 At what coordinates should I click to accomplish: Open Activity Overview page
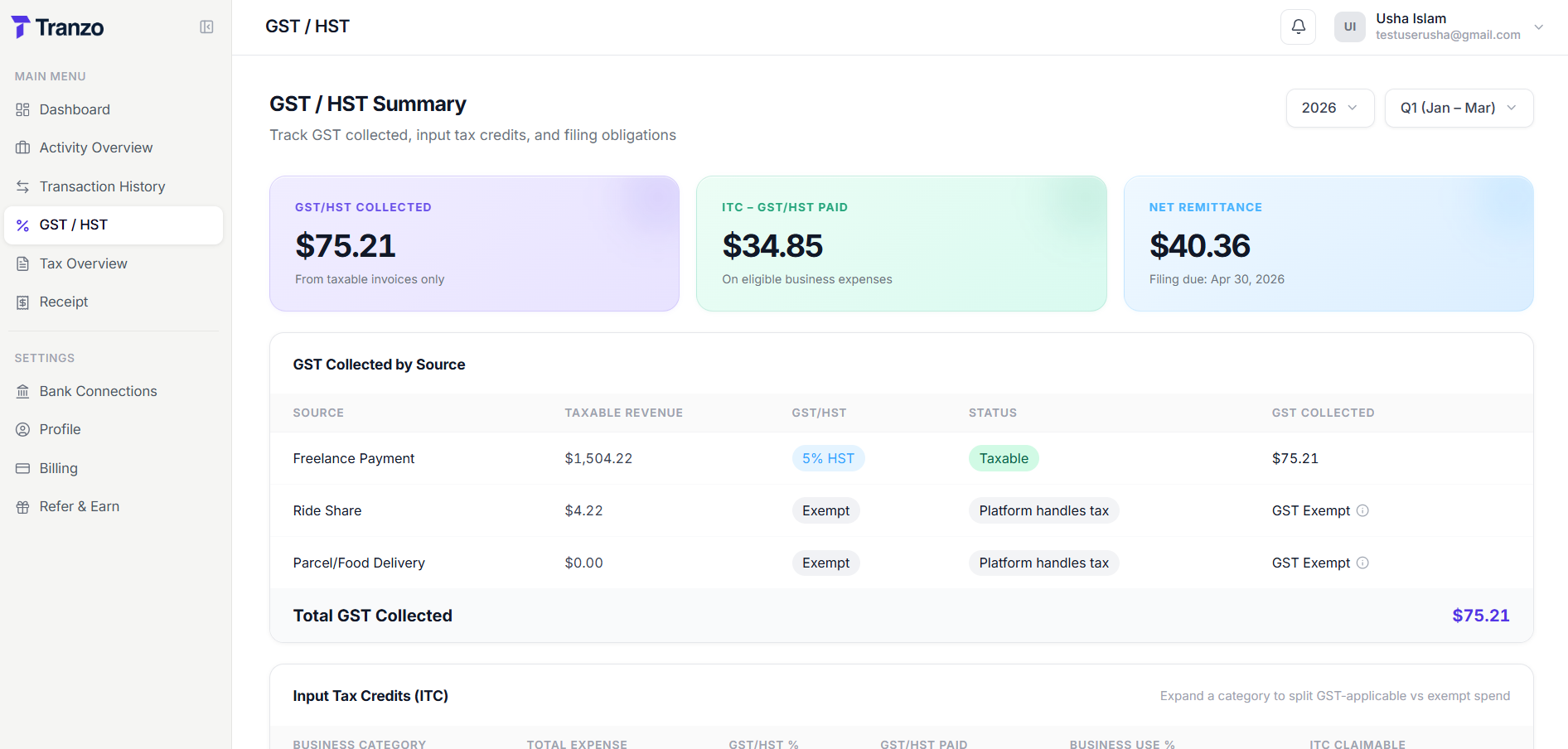coord(114,147)
